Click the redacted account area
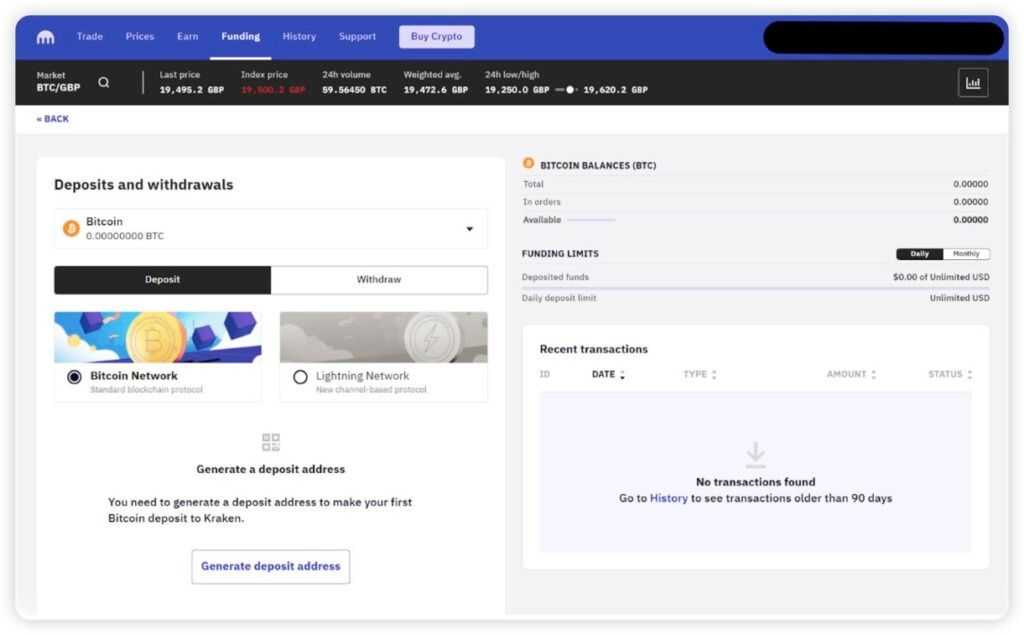Screen dimensions: 1024x635 883,38
